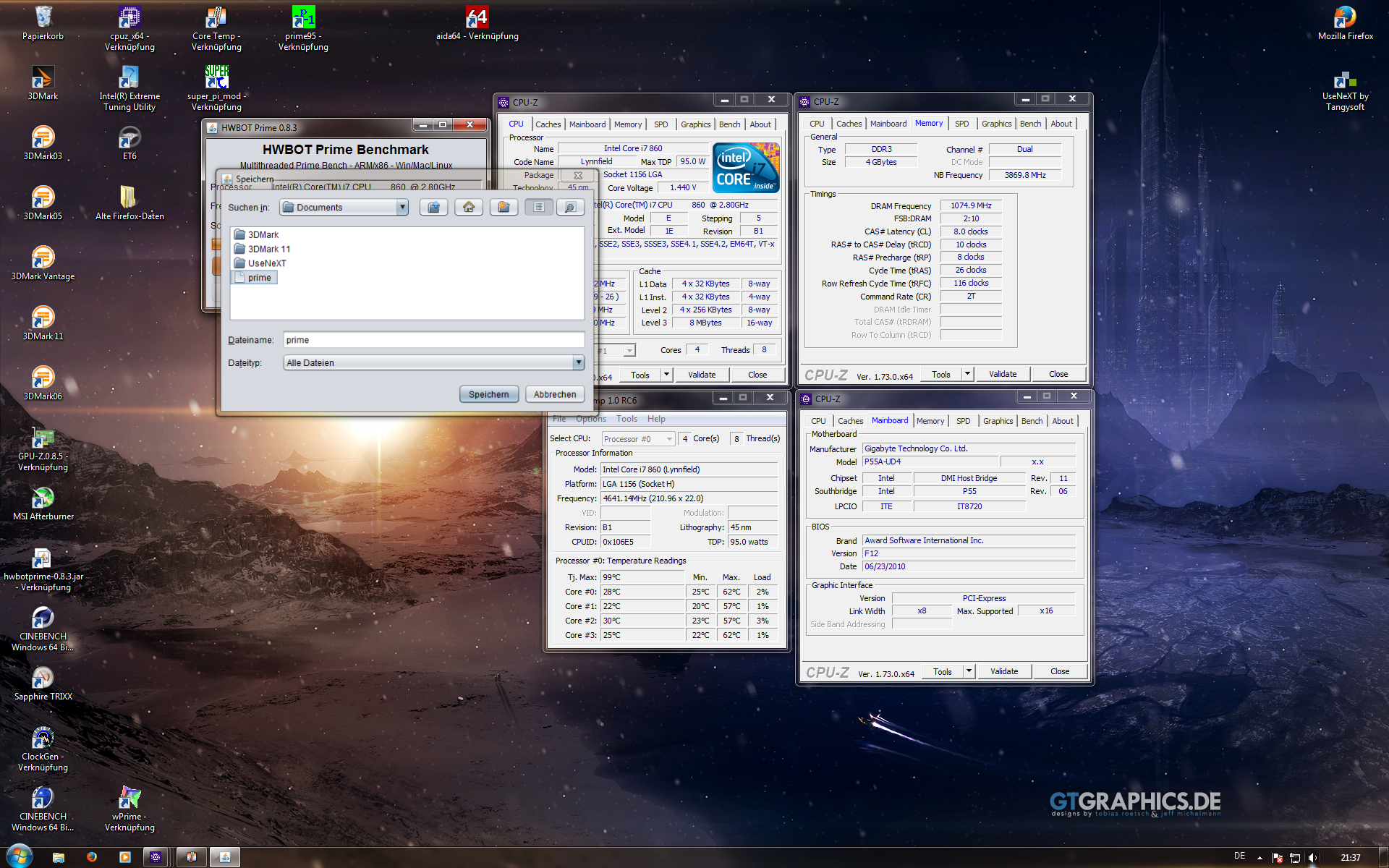The image size is (1389, 868).
Task: Open About tab in CPU-Z Memory window
Action: pos(1061,124)
